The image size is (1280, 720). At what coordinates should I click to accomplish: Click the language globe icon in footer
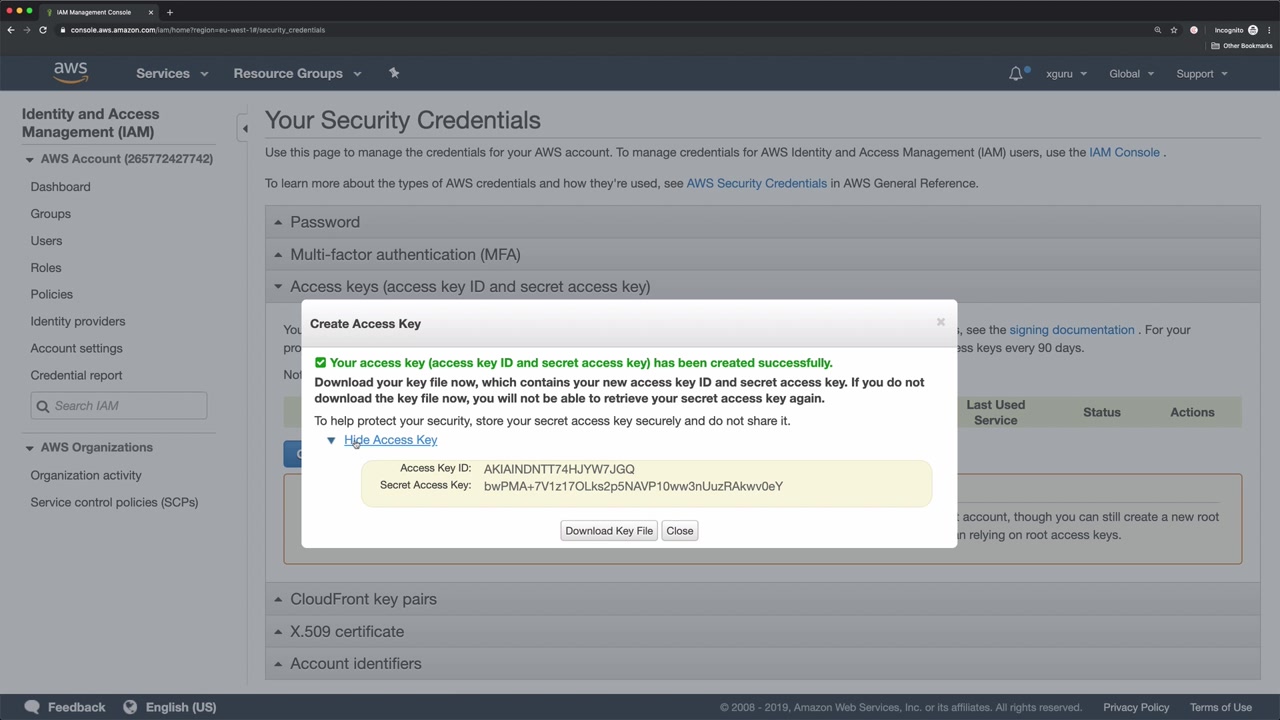[130, 707]
